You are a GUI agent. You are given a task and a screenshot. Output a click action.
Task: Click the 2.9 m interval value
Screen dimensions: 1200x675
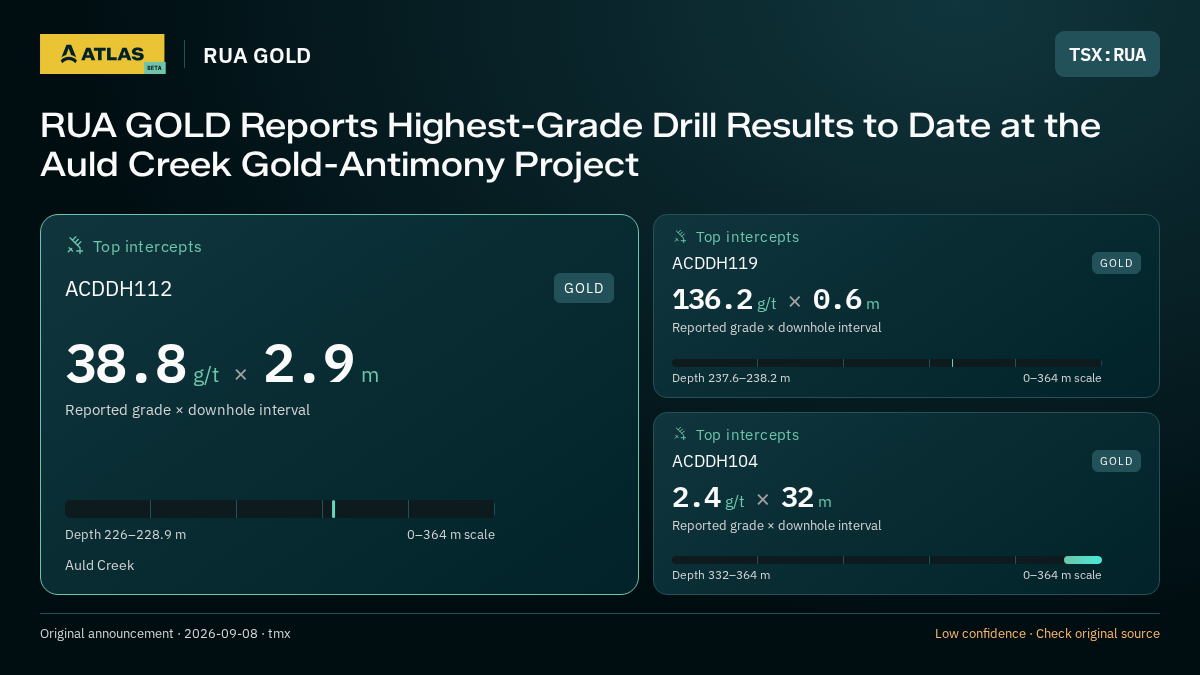321,364
